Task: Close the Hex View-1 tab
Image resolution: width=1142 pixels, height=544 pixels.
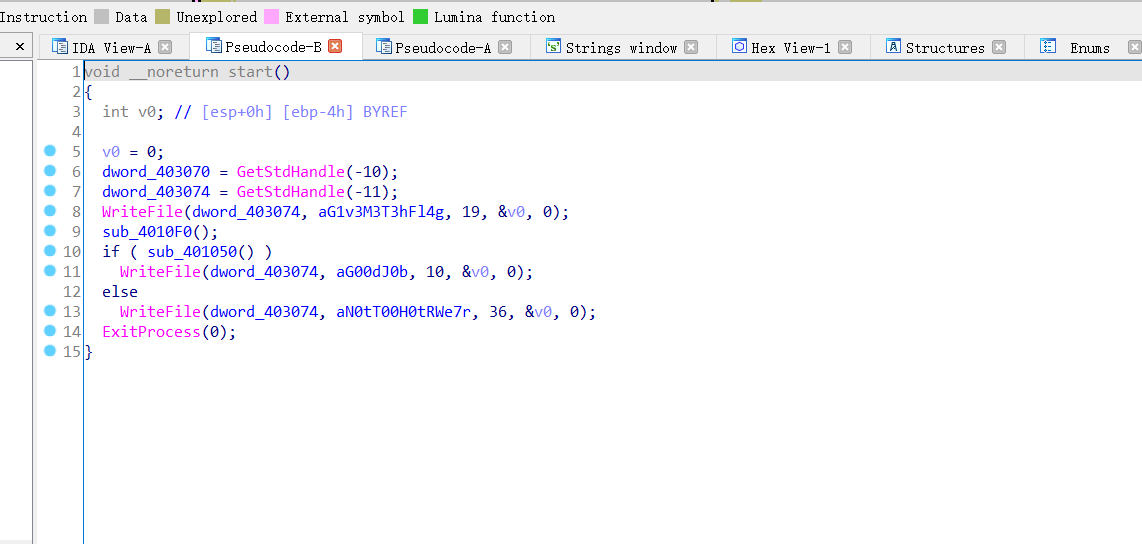Action: (x=844, y=47)
